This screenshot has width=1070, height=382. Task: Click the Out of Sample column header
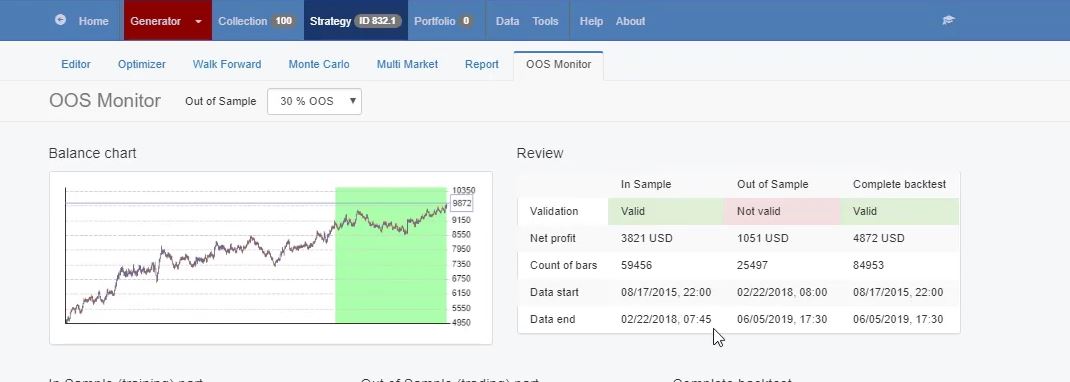772,184
